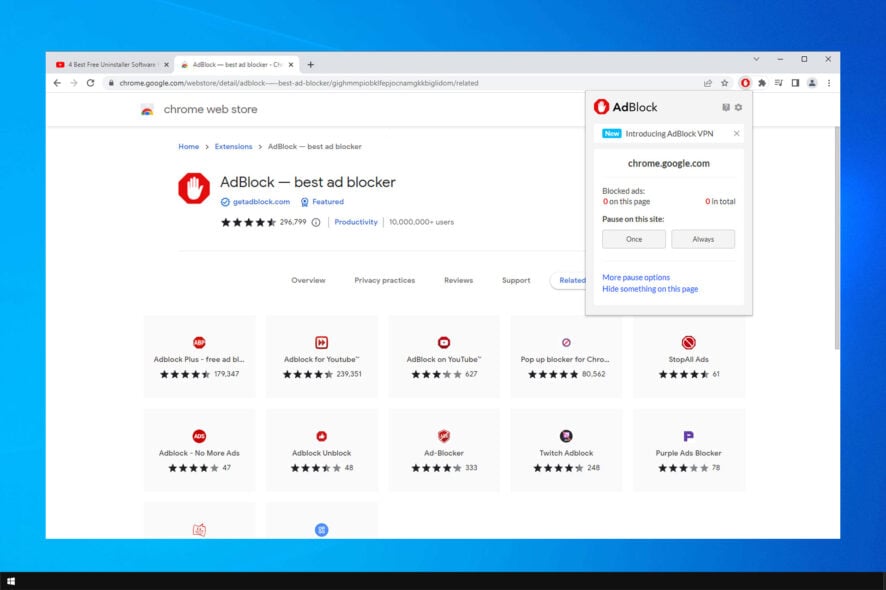Click the Always pause button
This screenshot has width=886, height=590.
coord(703,239)
